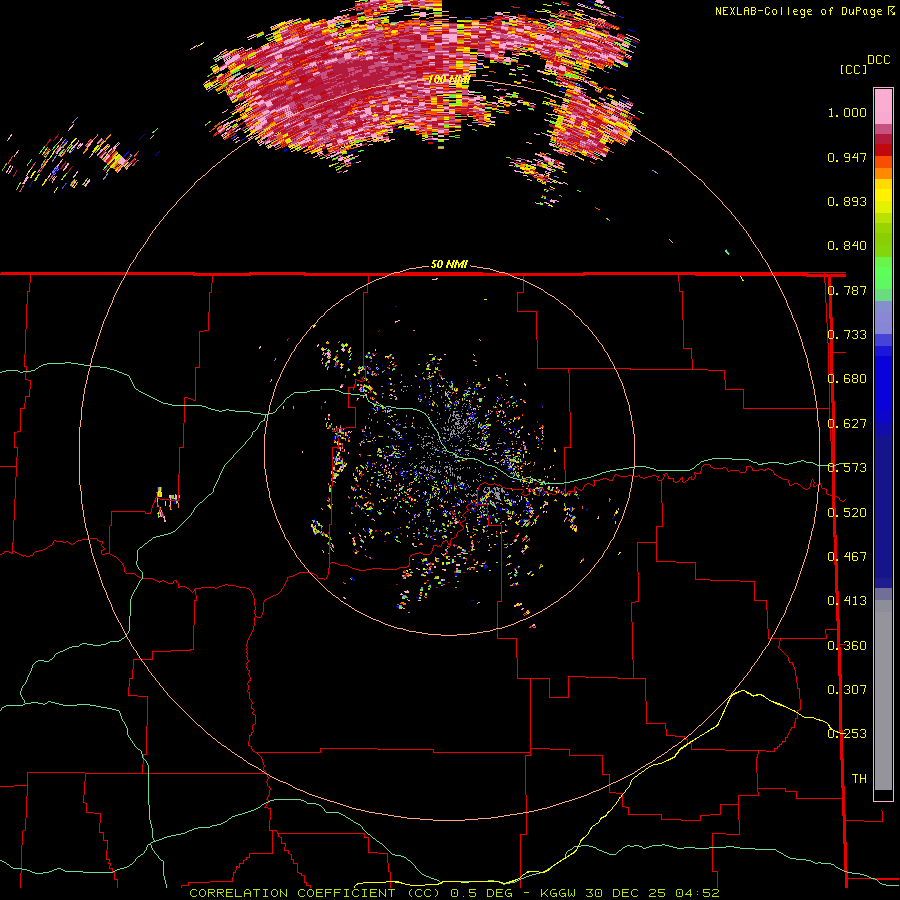900x900 pixels.
Task: Click the 0.573 color scale label
Action: pos(847,468)
